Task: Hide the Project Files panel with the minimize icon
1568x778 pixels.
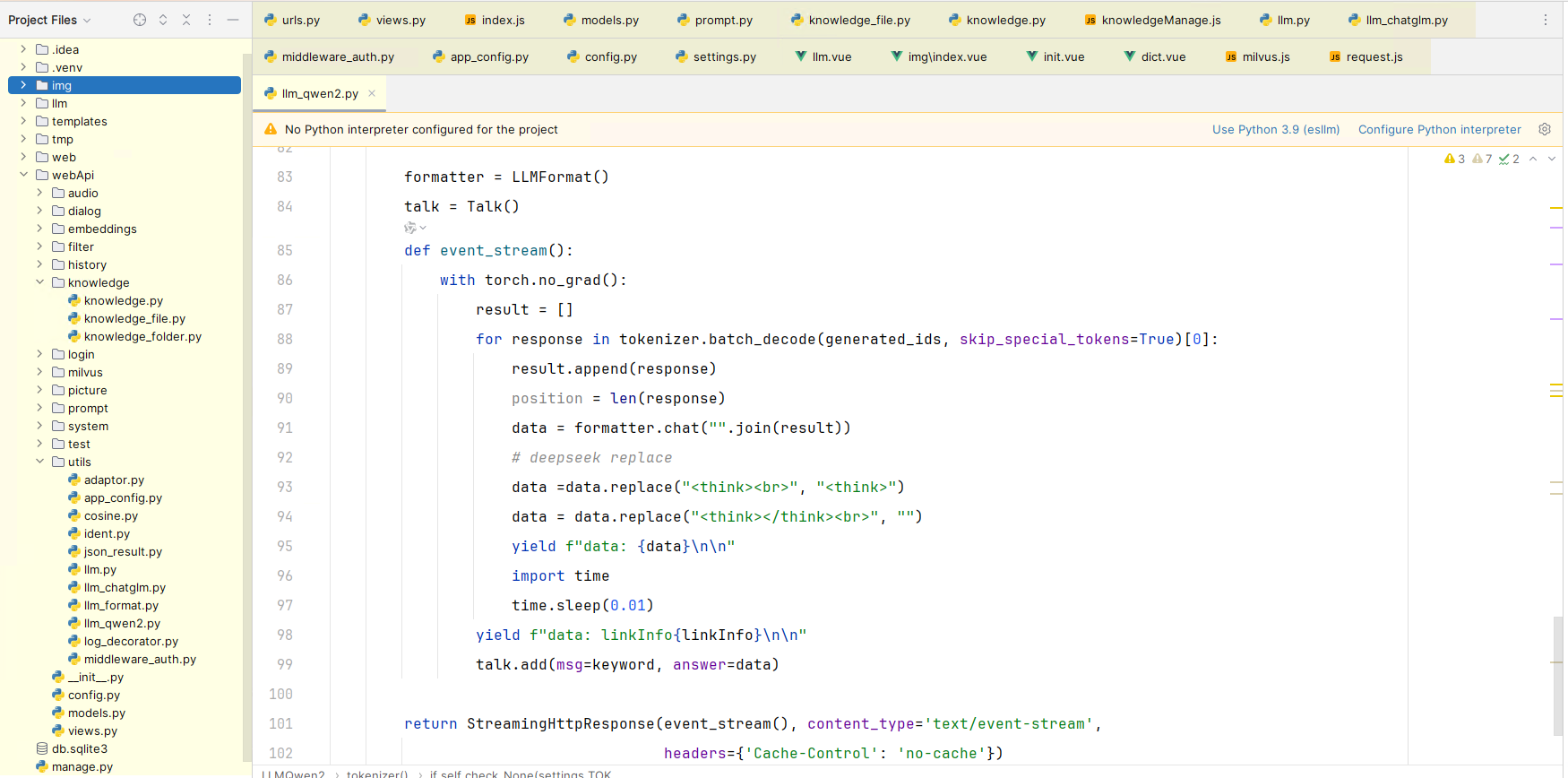Action: tap(233, 20)
